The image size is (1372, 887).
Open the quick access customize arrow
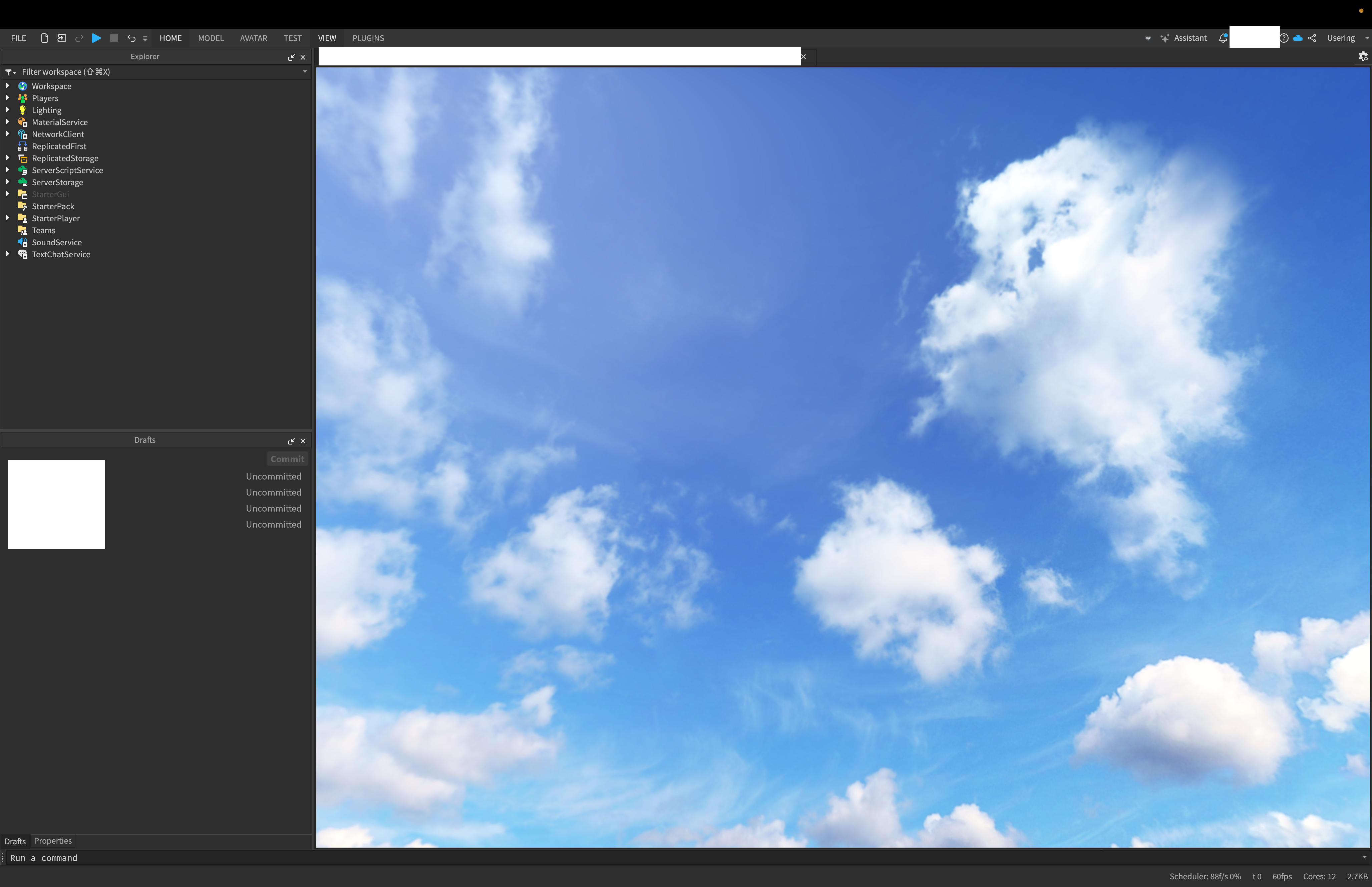[145, 39]
